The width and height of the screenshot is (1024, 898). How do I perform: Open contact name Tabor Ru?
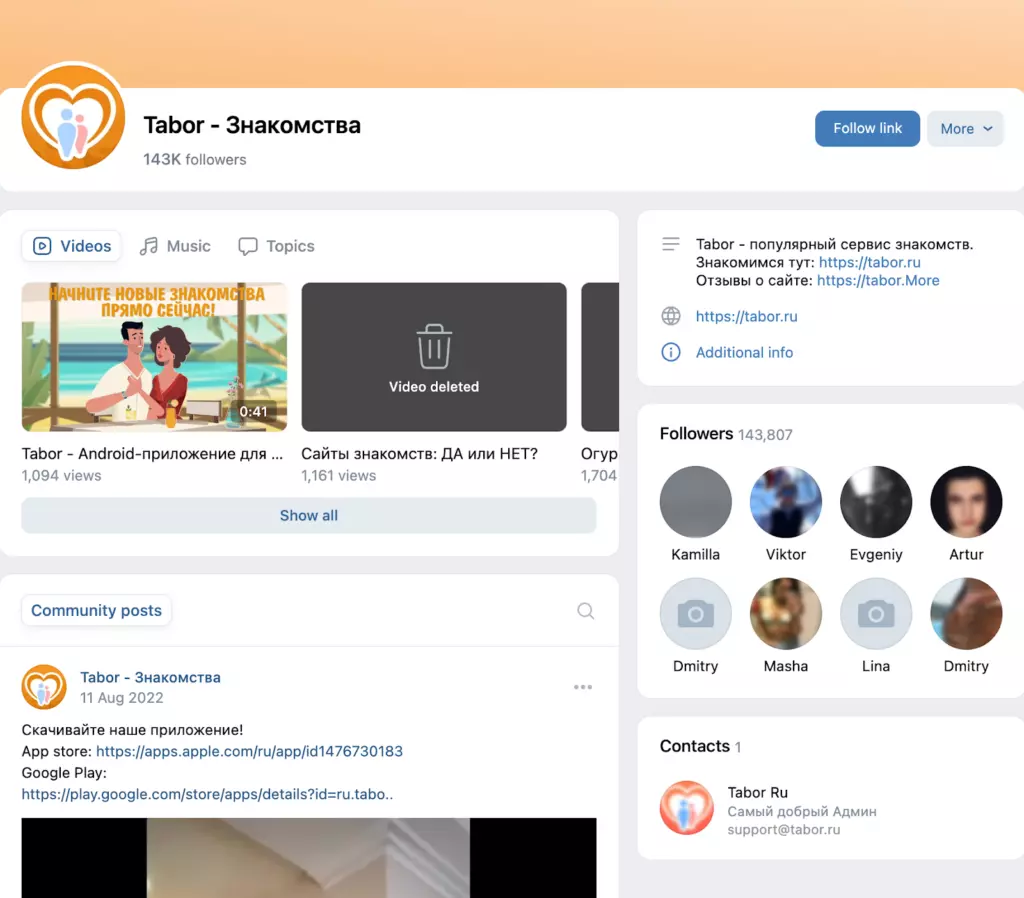[758, 792]
